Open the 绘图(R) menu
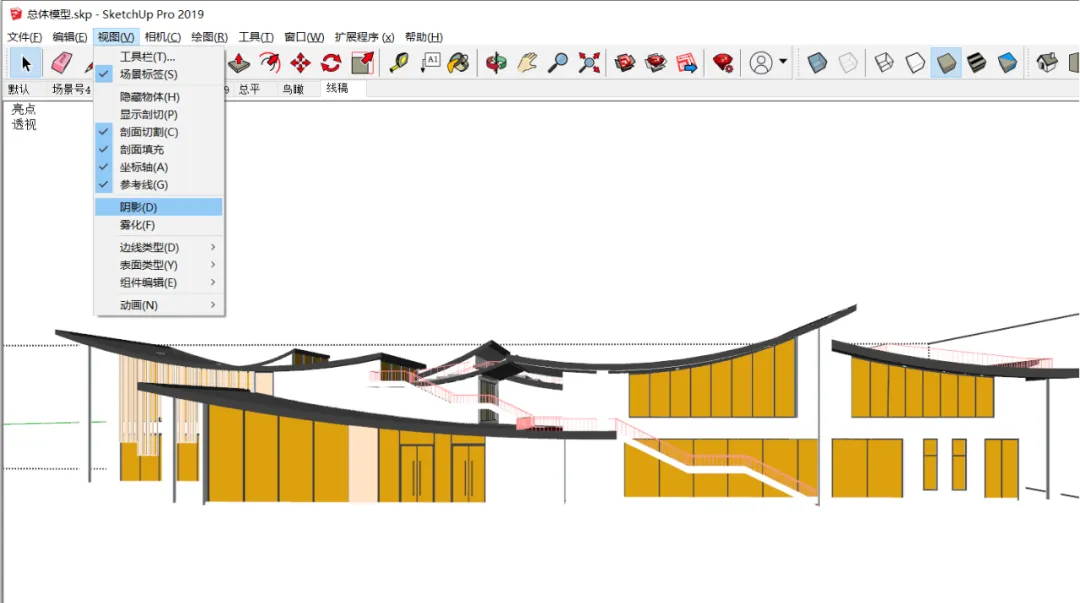 [x=209, y=37]
